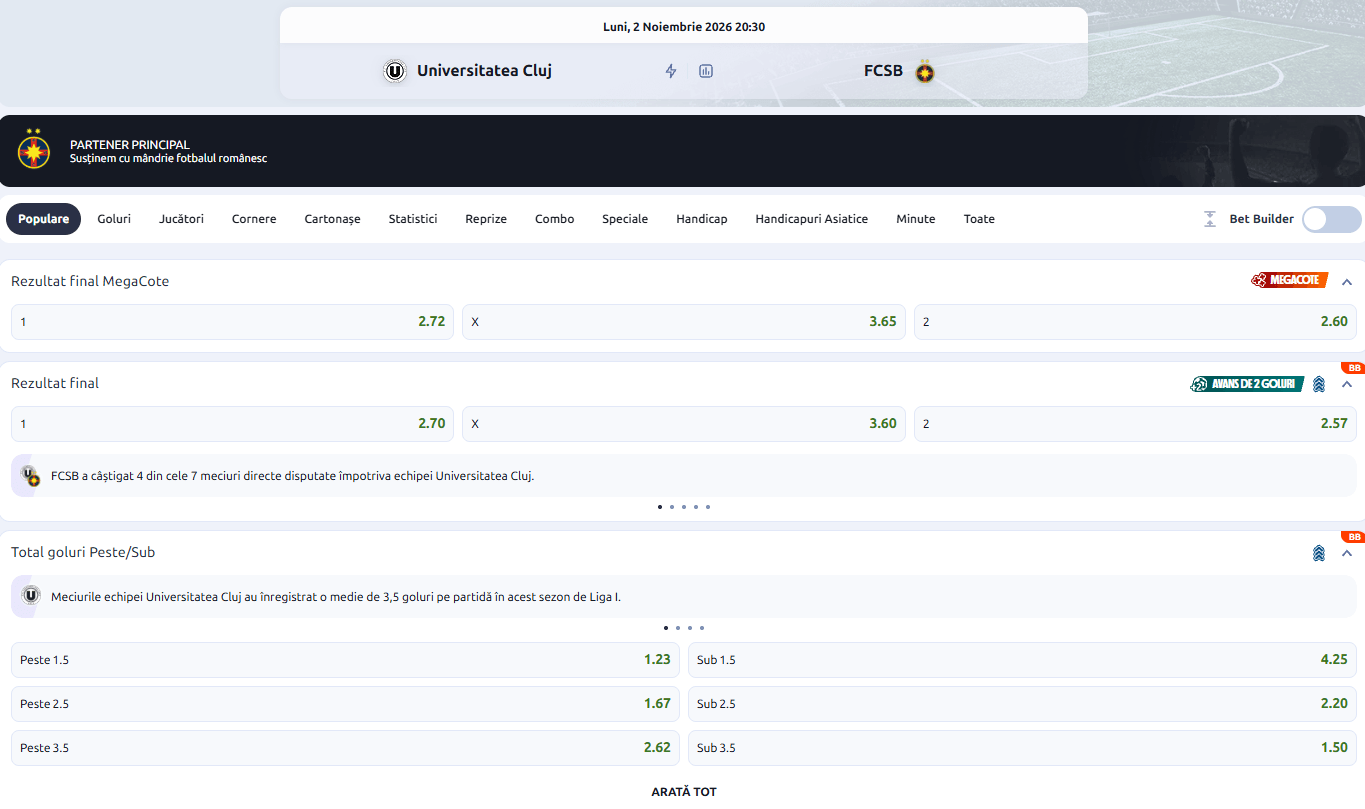The width and height of the screenshot is (1365, 809).
Task: Enable the Bet Builder switch
Action: [x=1332, y=219]
